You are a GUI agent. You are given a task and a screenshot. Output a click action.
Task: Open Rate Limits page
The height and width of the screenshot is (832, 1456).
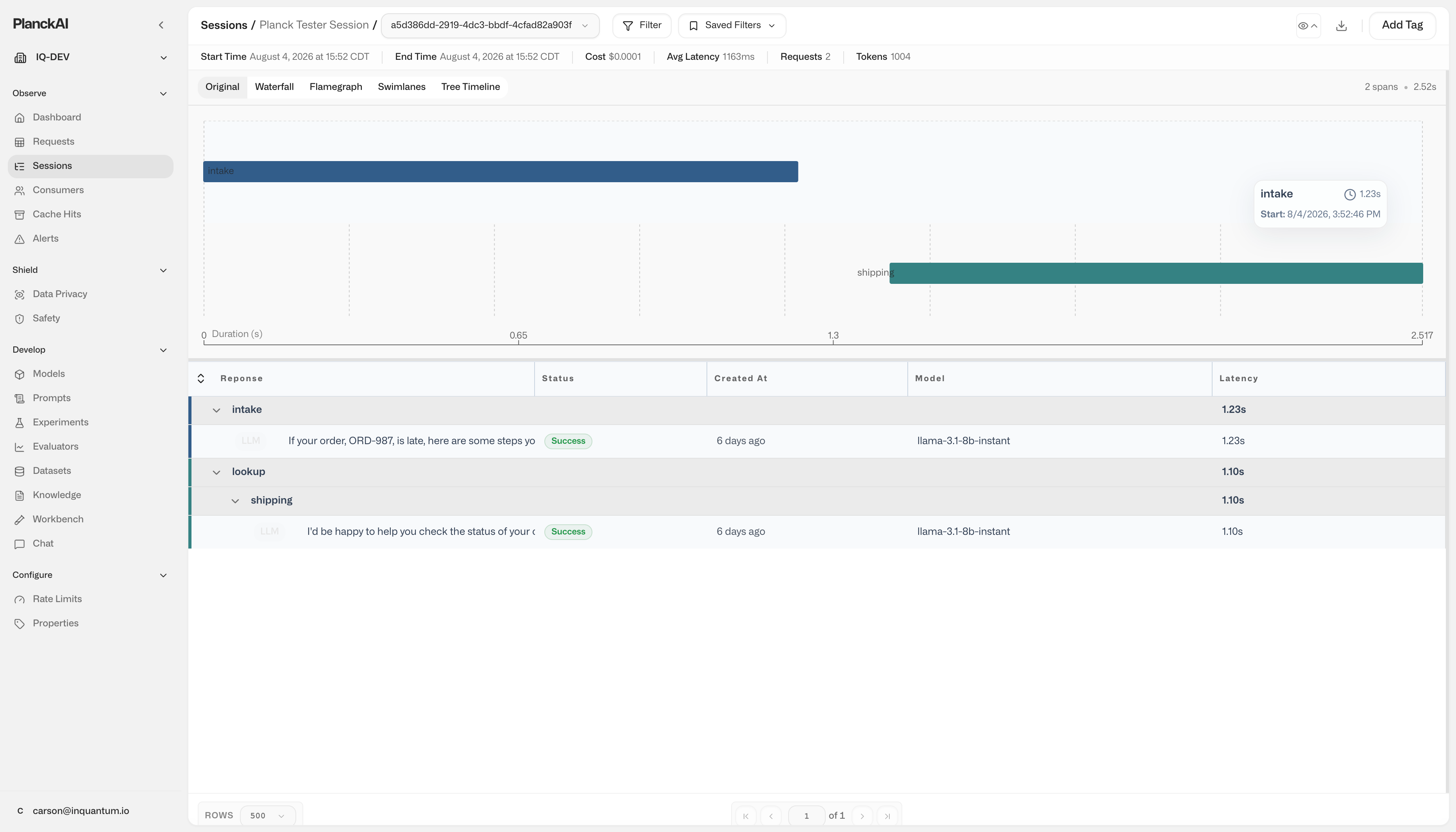(x=91, y=599)
